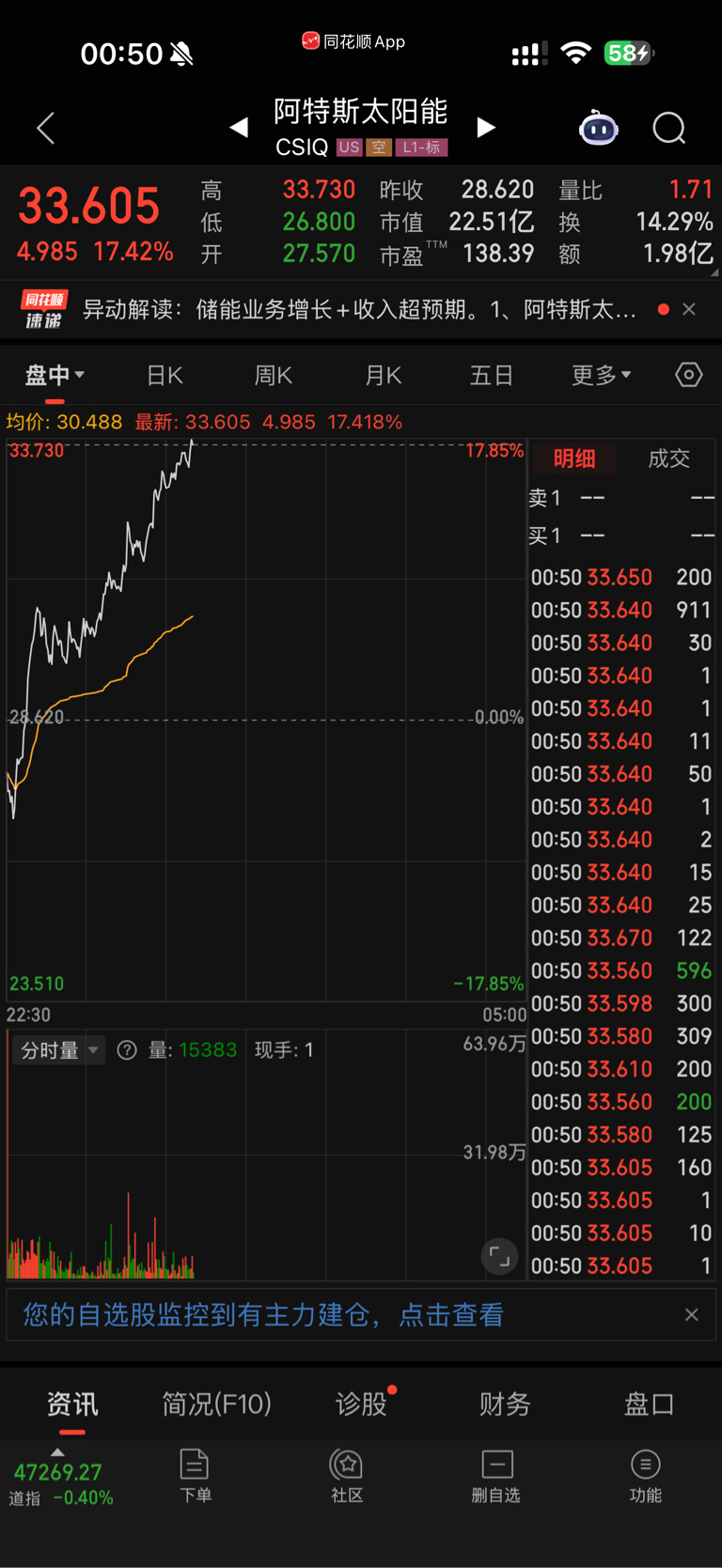
Task: Switch to 五日 chart tab
Action: [492, 376]
